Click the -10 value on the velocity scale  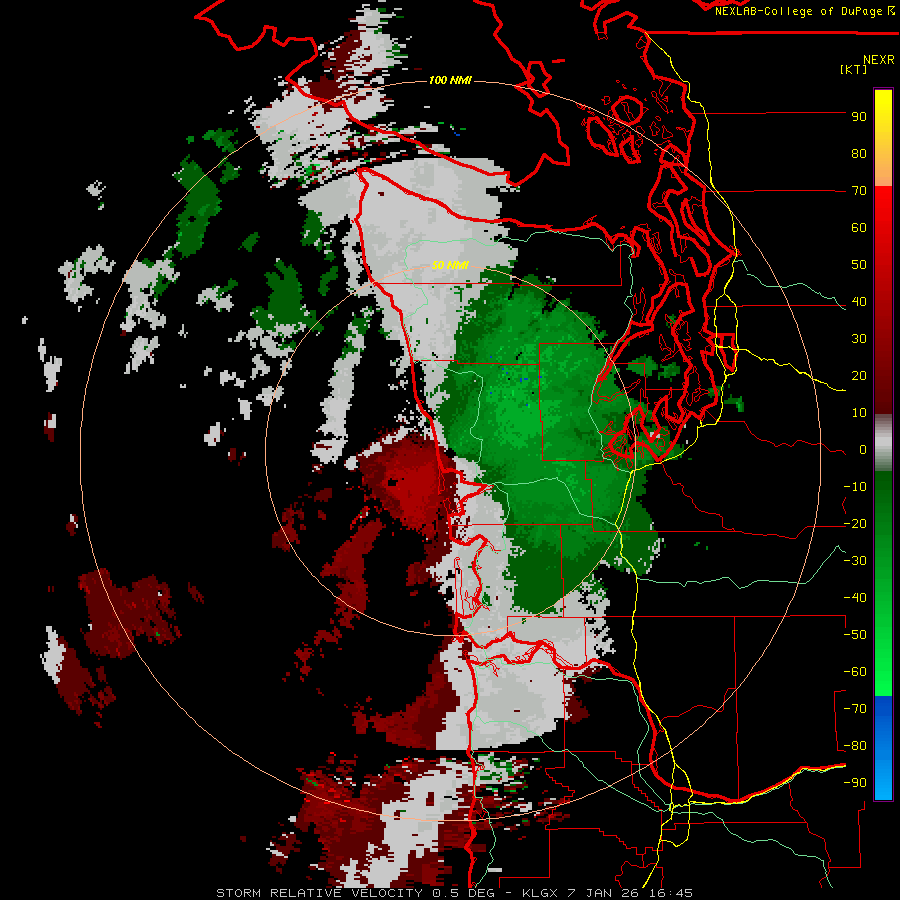855,487
